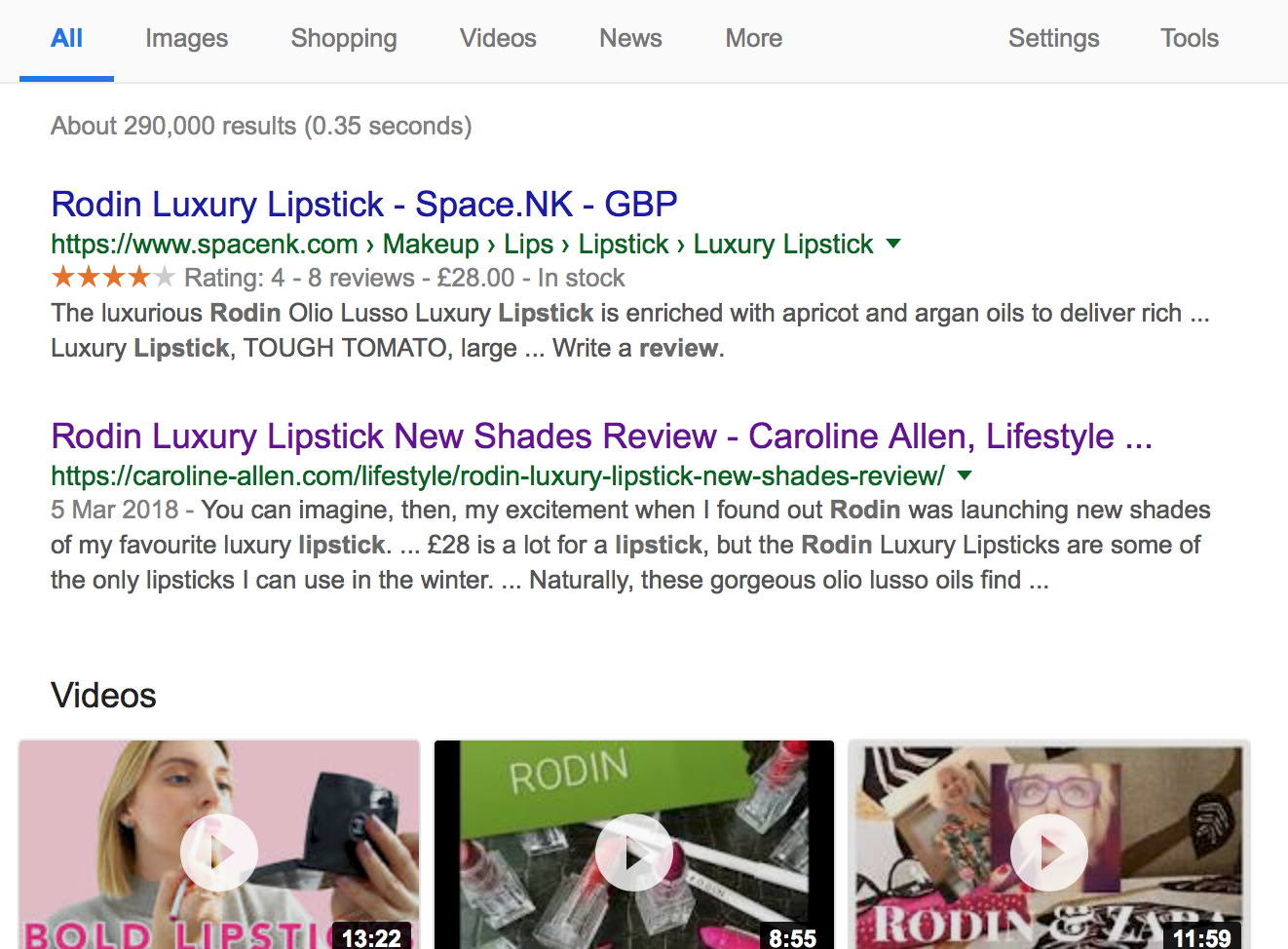Image resolution: width=1288 pixels, height=949 pixels.
Task: Play the Bold Lipstick video
Action: point(219,853)
